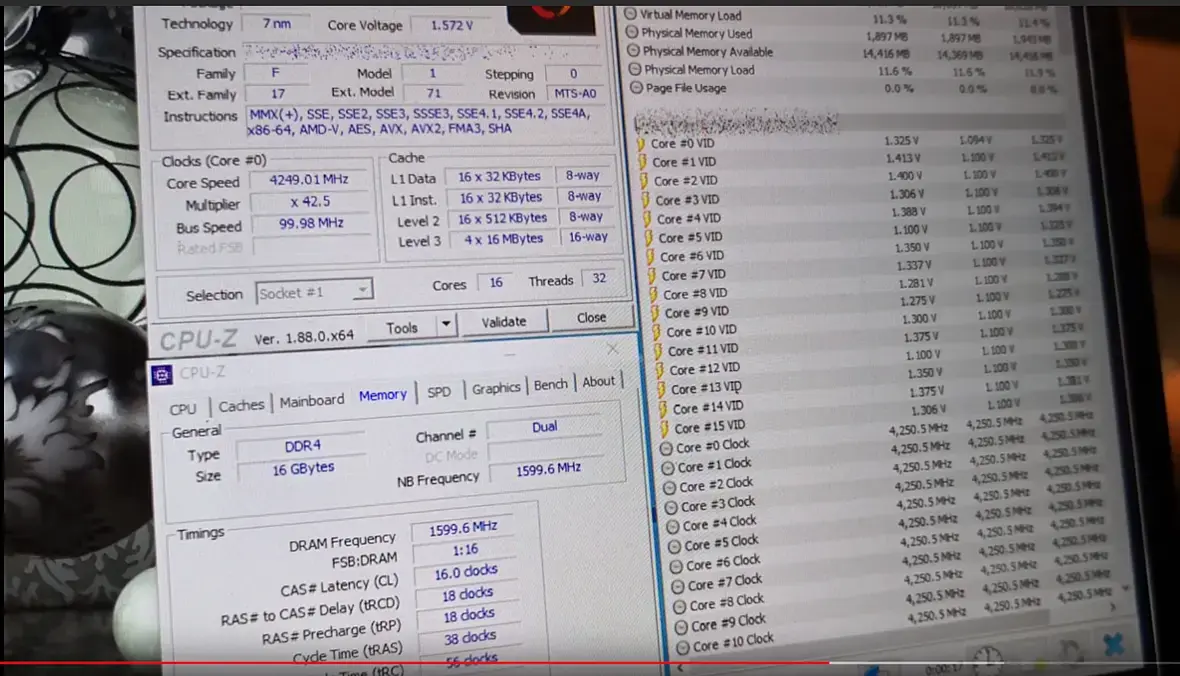Click the clock timer icon in sensor toolbar
Viewport: 1180px width, 676px height.
(x=987, y=658)
